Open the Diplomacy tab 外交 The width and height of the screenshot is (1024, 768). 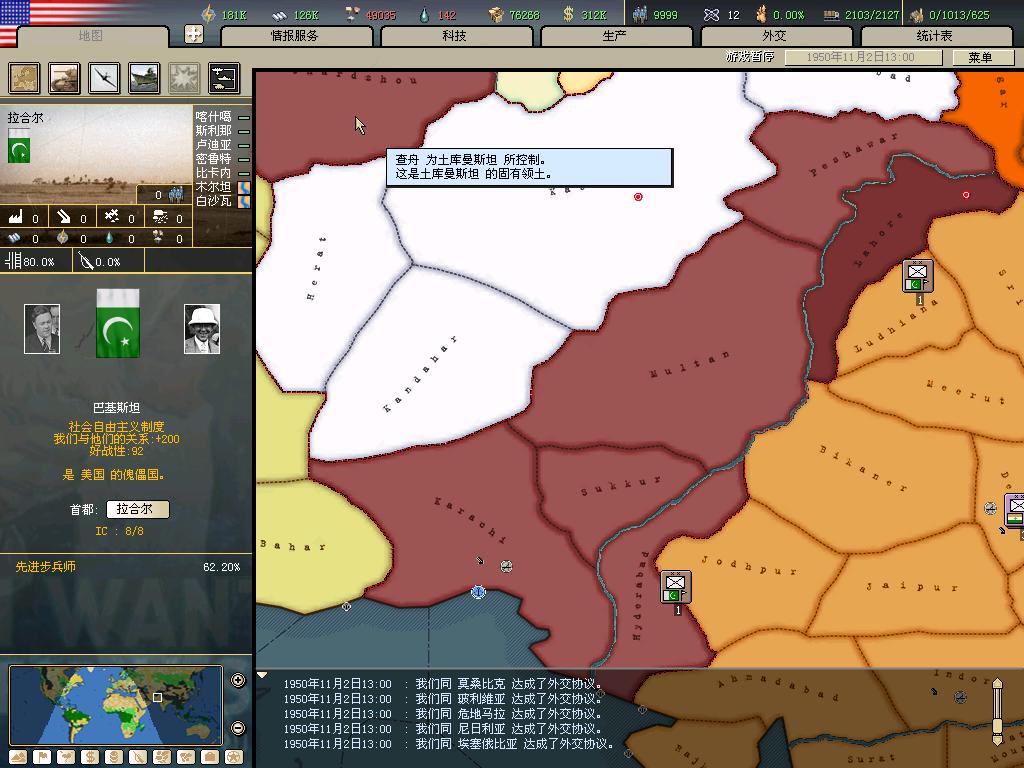(x=776, y=36)
